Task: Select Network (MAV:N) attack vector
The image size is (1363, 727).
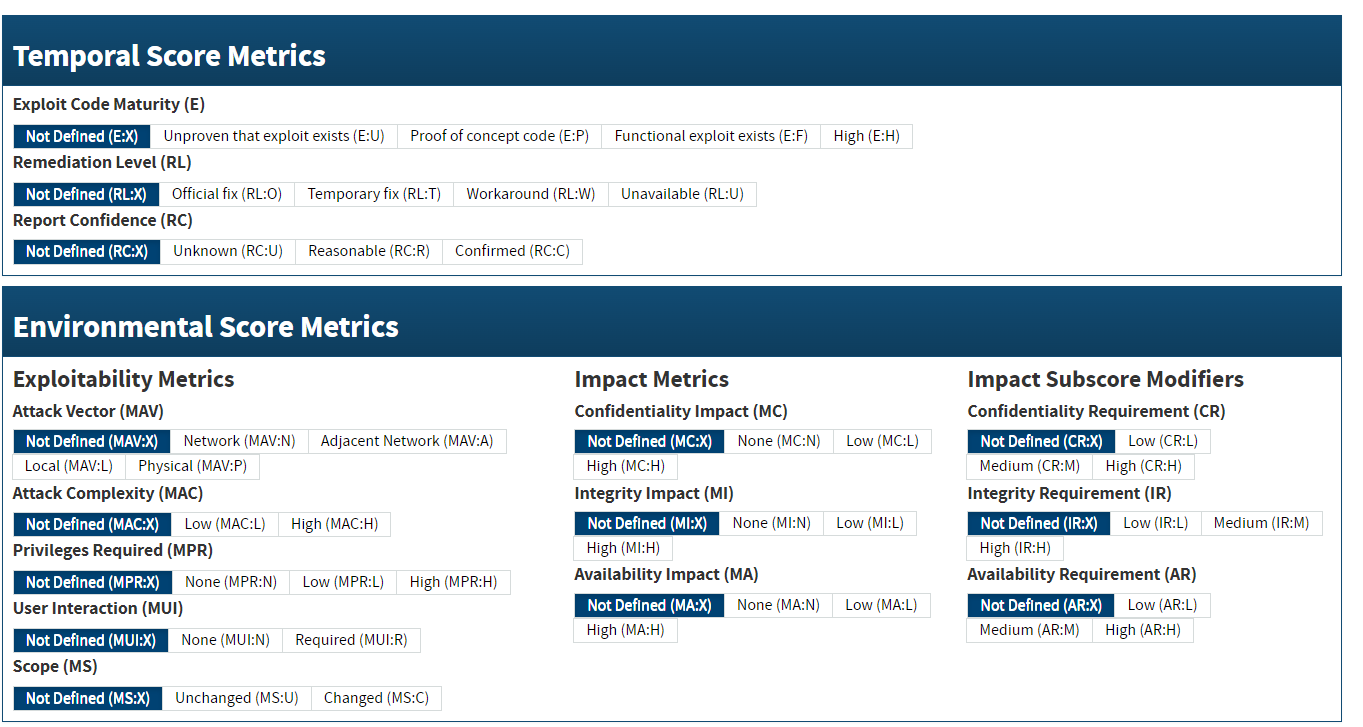Action: point(239,441)
